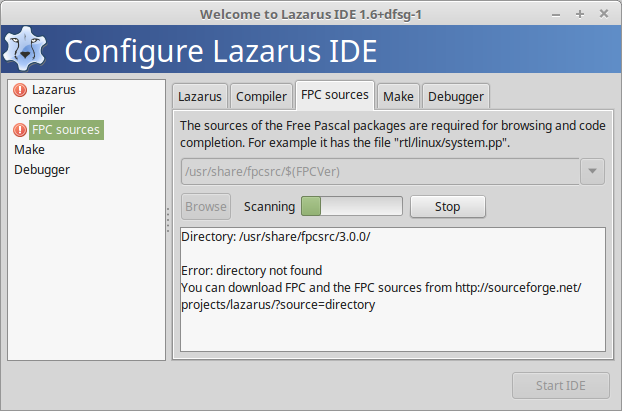Minimize the Lazarus welcome window
Viewport: 622px width, 411px height.
(x=556, y=15)
